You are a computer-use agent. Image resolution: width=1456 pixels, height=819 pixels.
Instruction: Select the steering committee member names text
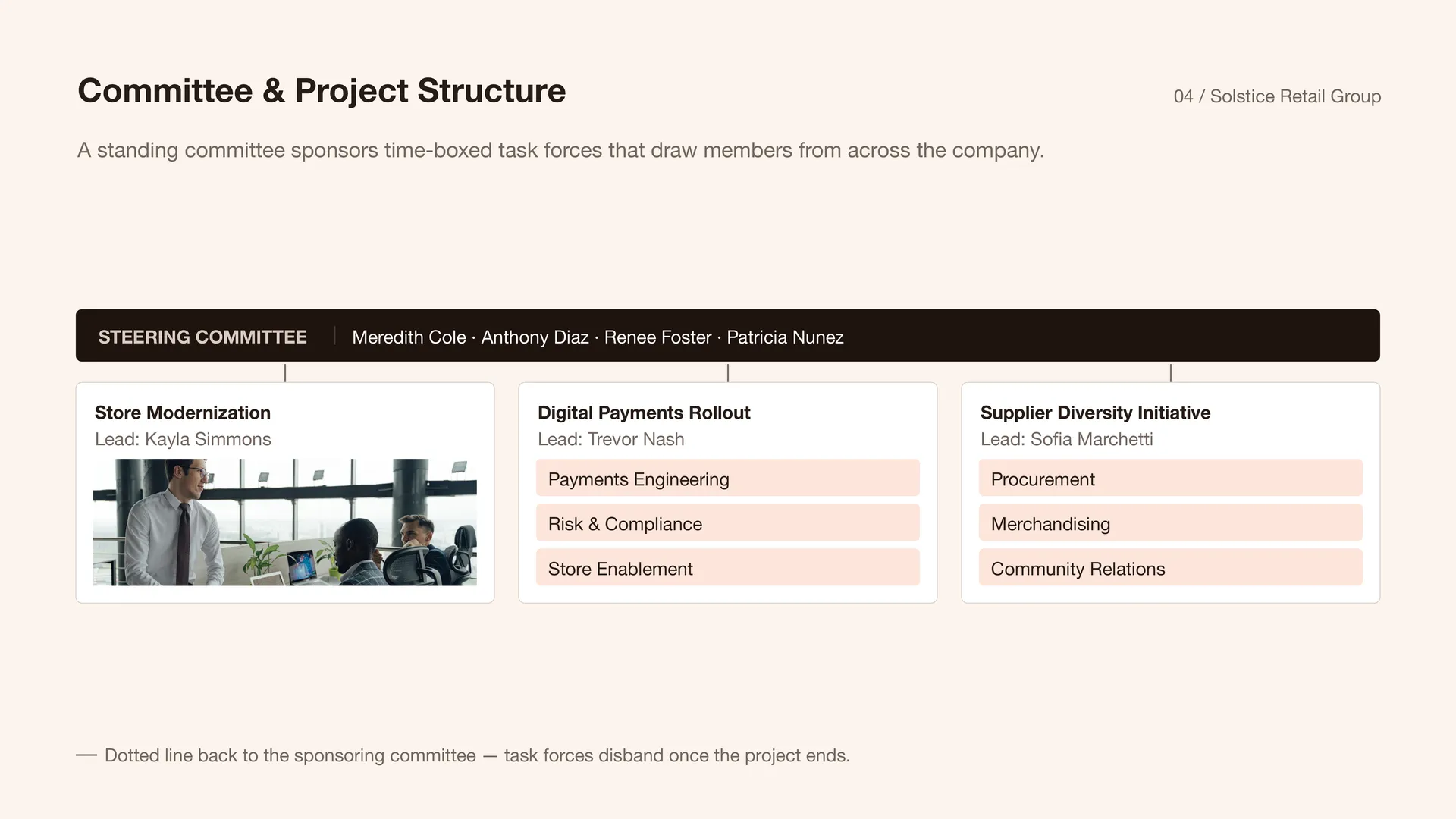pos(598,337)
